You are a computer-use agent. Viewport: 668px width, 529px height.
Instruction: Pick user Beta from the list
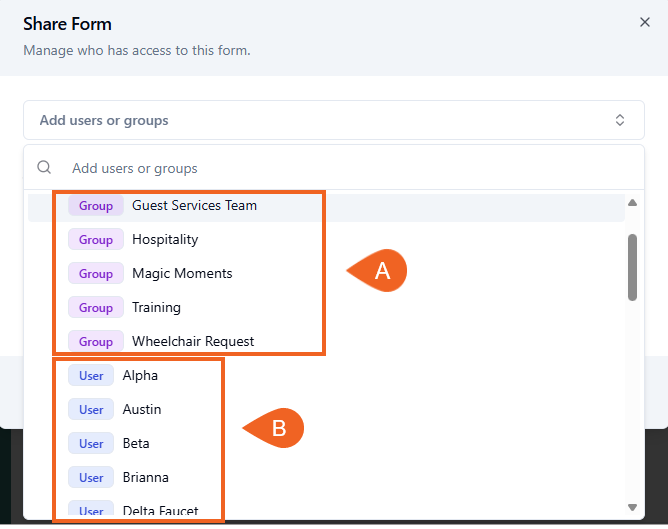[136, 444]
